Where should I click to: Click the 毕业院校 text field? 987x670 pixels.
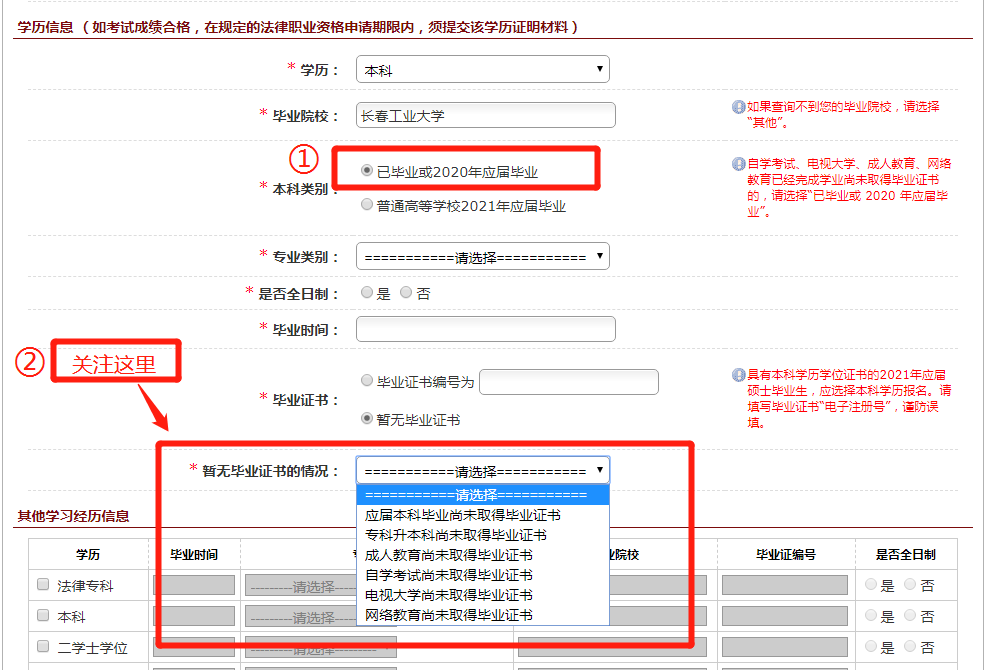pyautogui.click(x=485, y=115)
